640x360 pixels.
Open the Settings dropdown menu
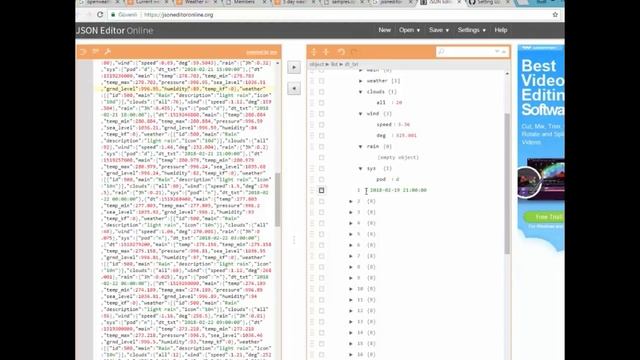471,30
